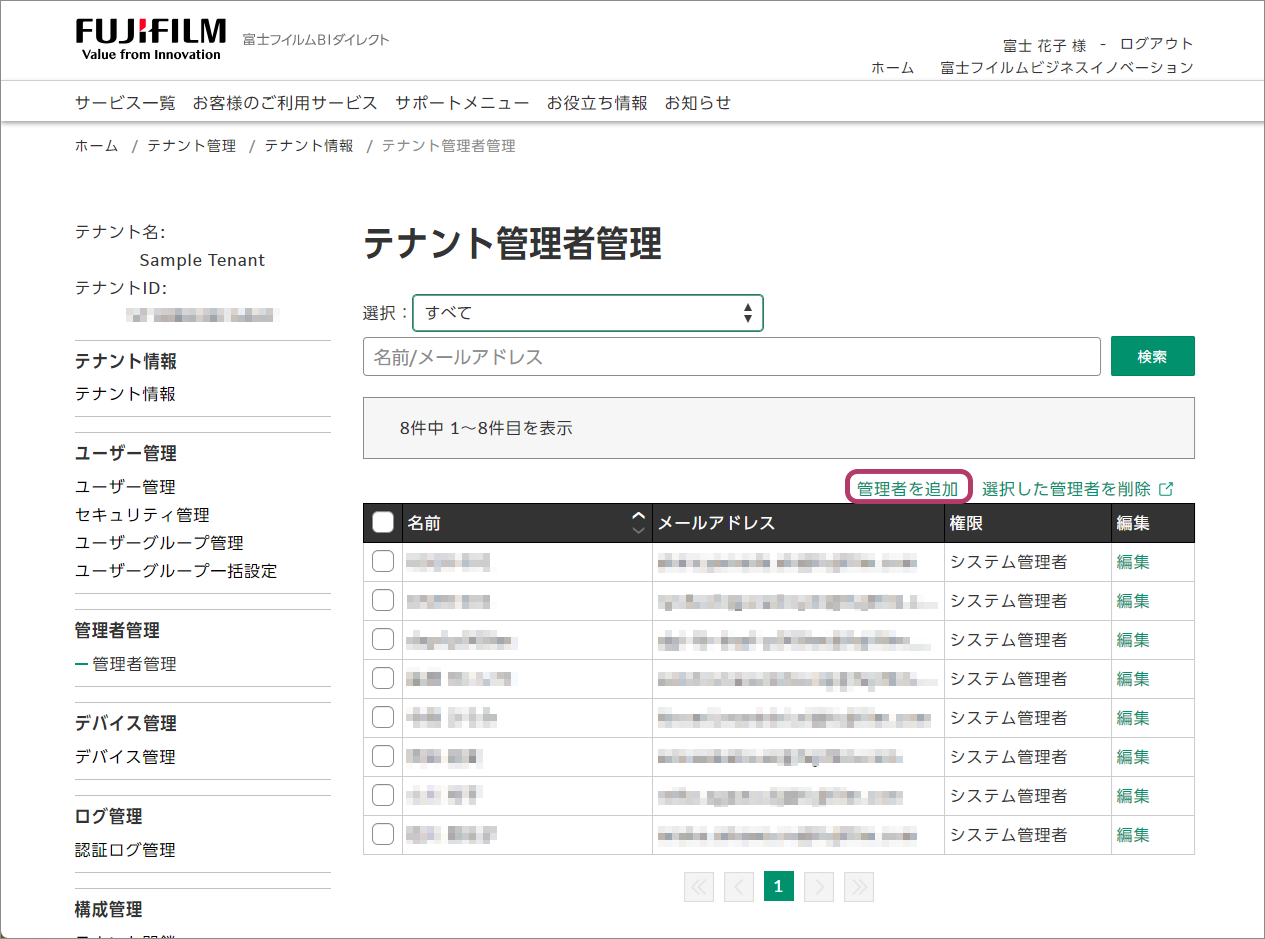Screen dimensions: 1265x939
Task: Click 編集 in the sixth administrator row
Action: (x=1133, y=757)
